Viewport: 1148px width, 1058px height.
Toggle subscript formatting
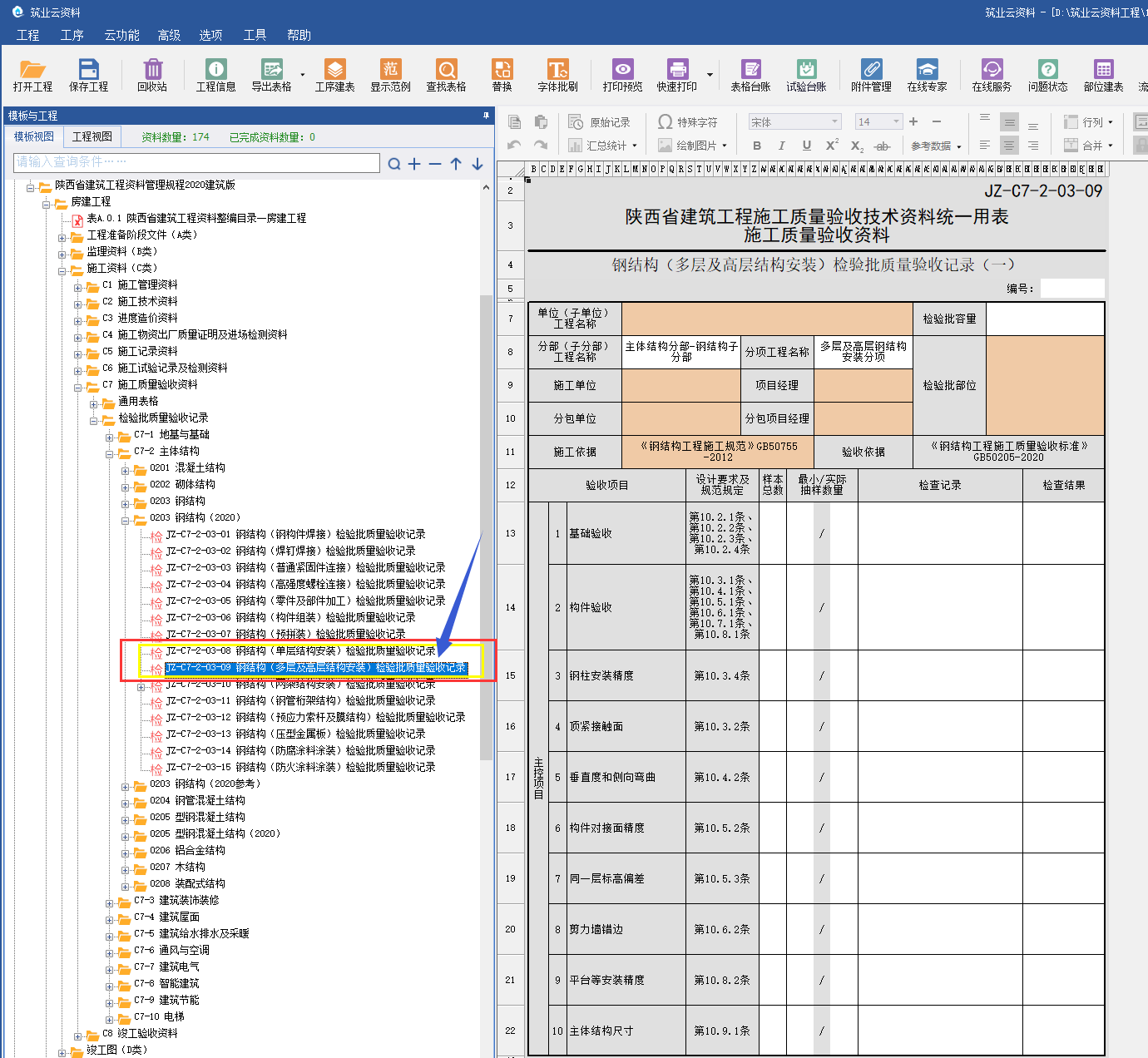[x=857, y=146]
